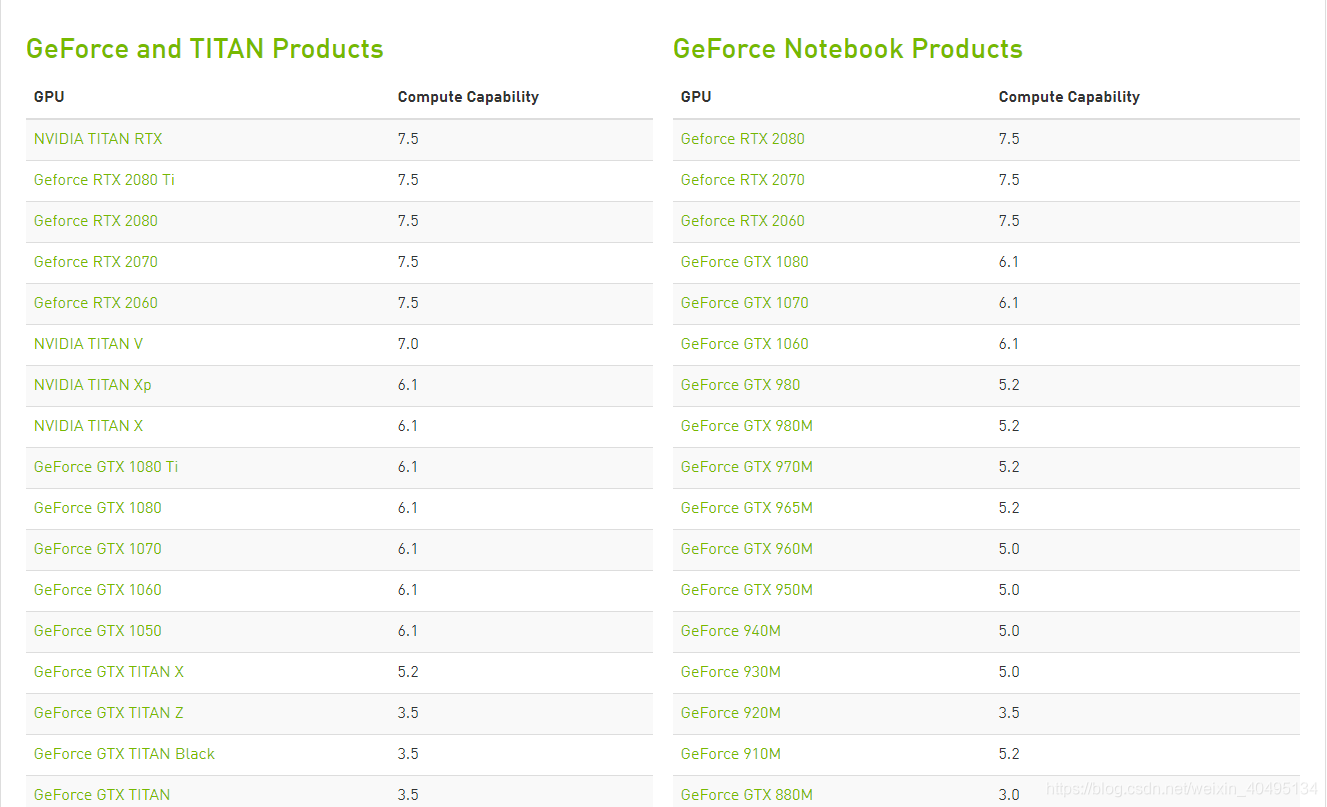Image resolution: width=1327 pixels, height=807 pixels.
Task: Open the GeForce GTX 980M link
Action: pyautogui.click(x=747, y=426)
